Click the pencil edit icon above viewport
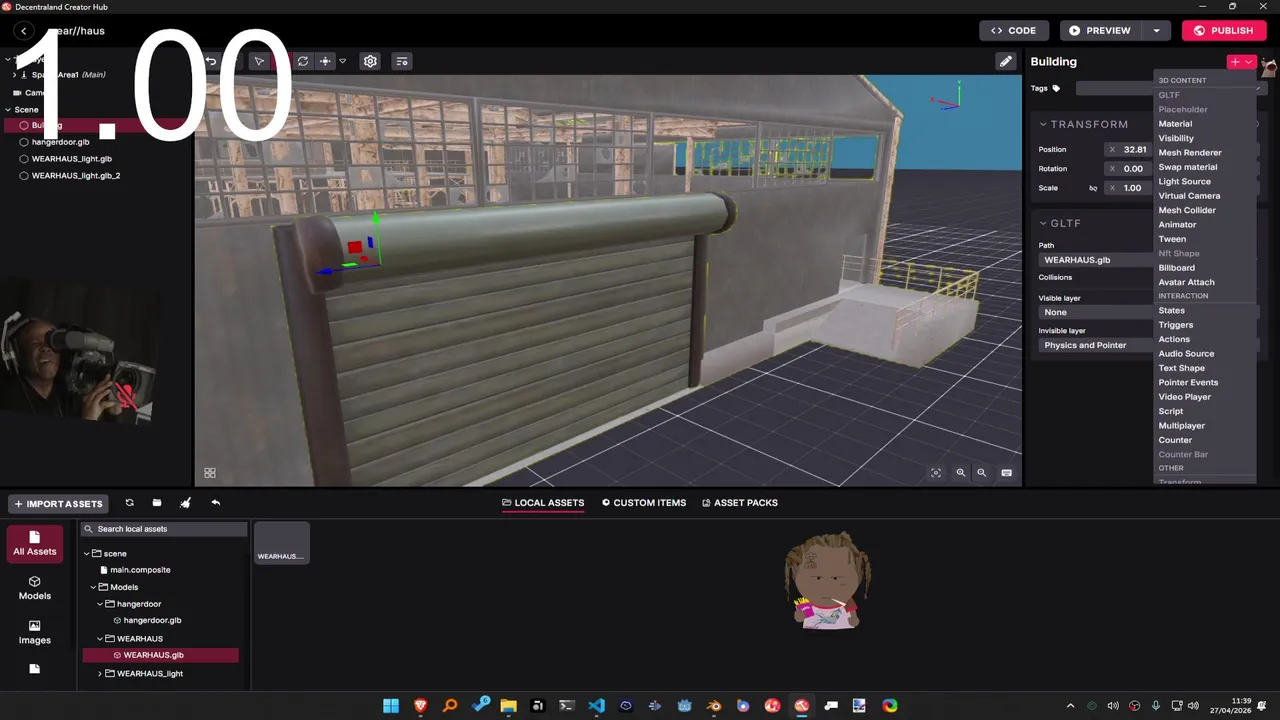 pos(1006,61)
